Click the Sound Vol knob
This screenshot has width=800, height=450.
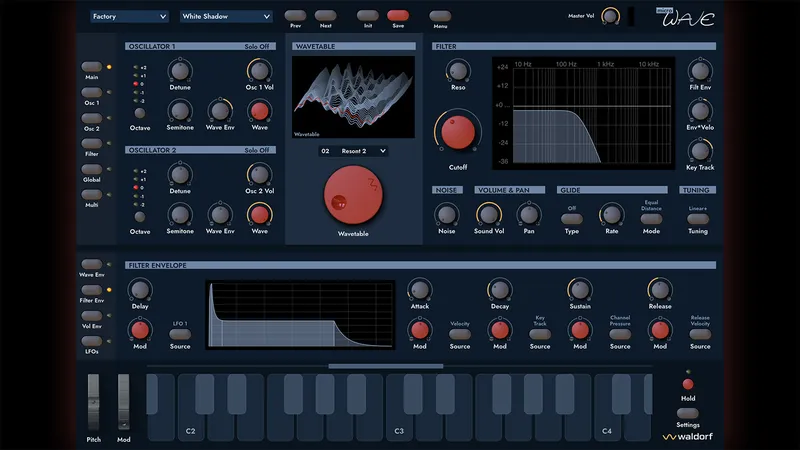tap(489, 215)
